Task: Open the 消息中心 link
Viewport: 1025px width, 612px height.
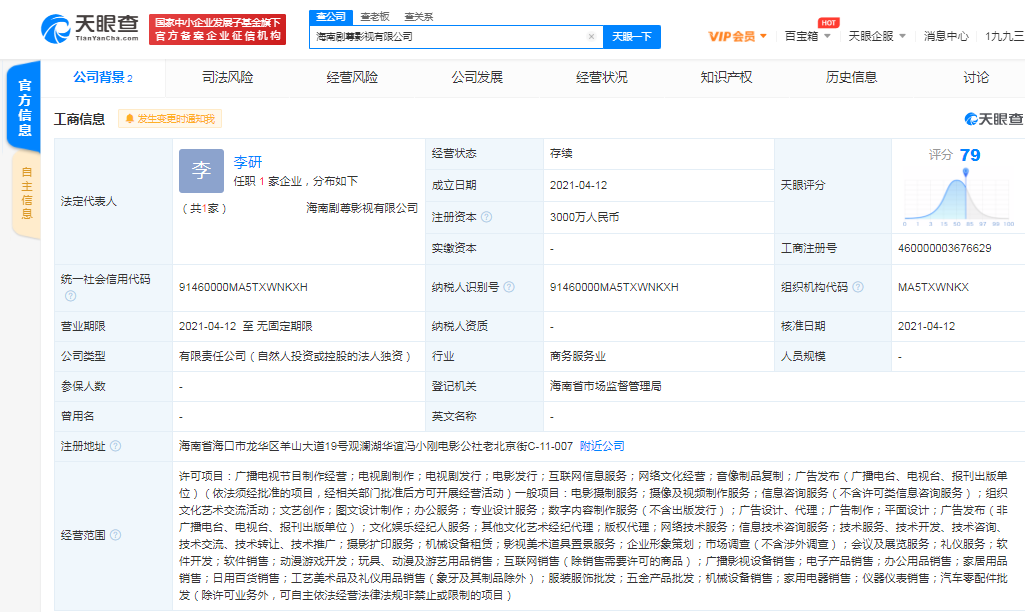Action: point(946,37)
